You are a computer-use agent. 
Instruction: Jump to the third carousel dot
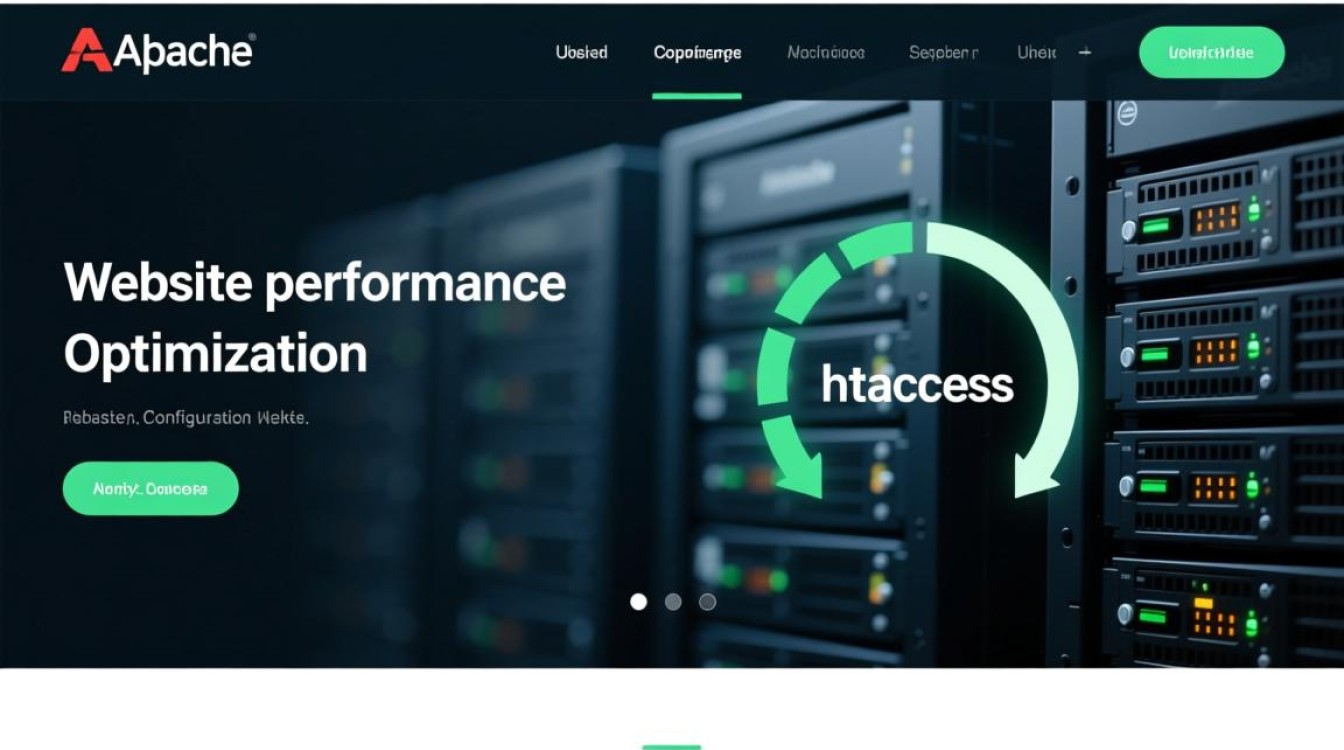click(x=707, y=601)
